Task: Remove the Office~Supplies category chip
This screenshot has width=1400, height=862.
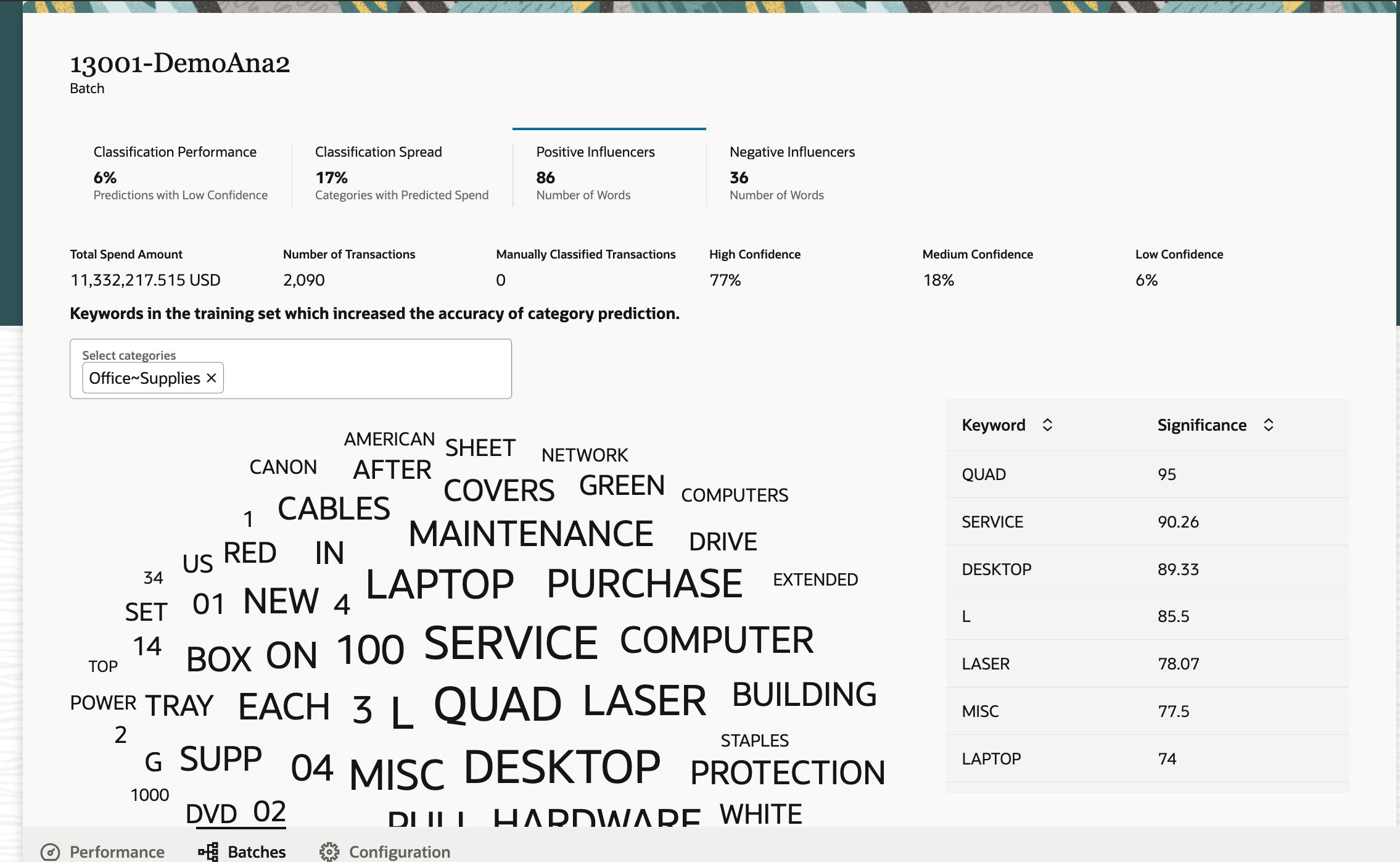Action: click(212, 378)
